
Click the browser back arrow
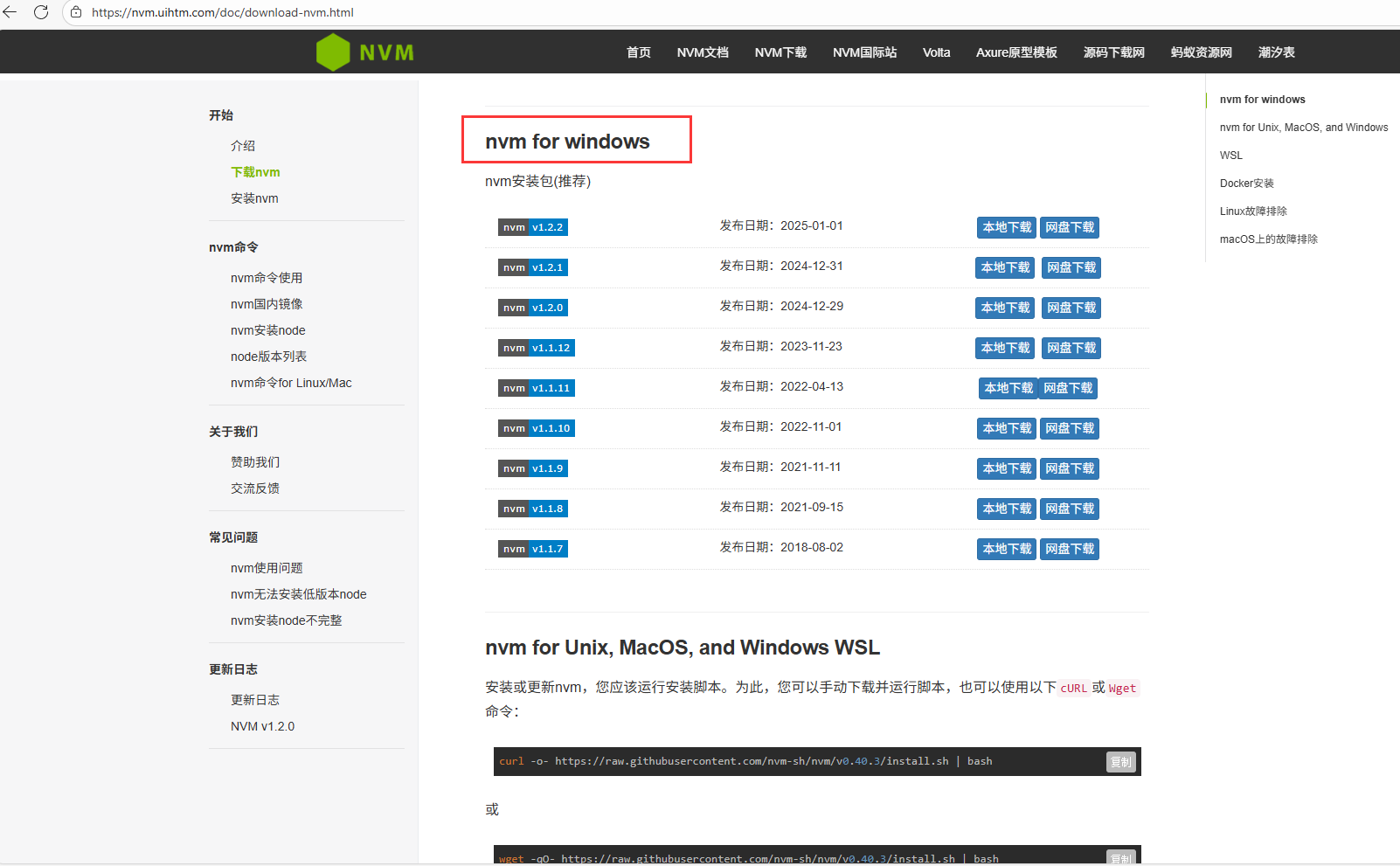tap(10, 12)
